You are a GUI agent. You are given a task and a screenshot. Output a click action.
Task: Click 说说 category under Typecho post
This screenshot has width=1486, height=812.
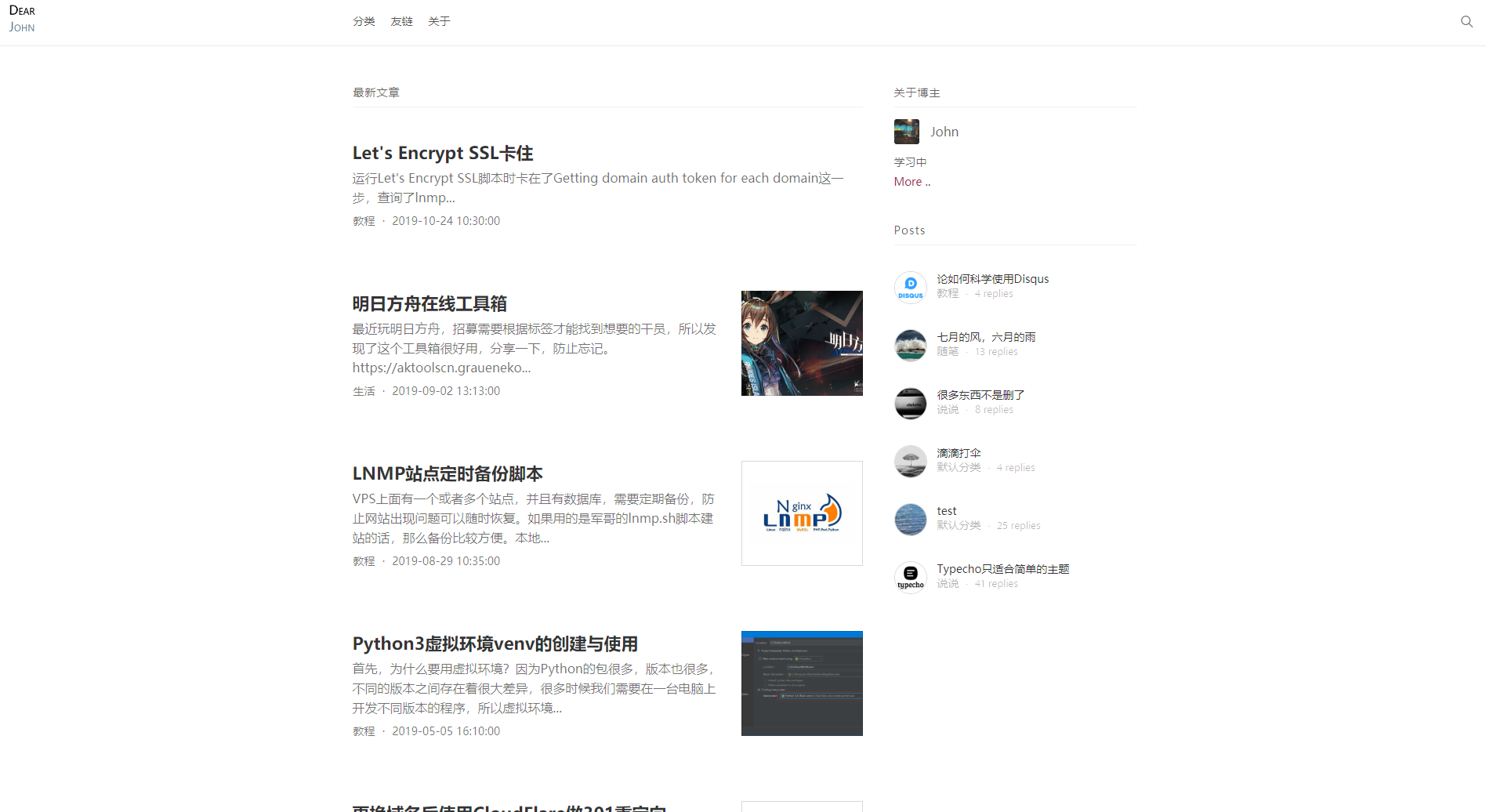pyautogui.click(x=948, y=583)
